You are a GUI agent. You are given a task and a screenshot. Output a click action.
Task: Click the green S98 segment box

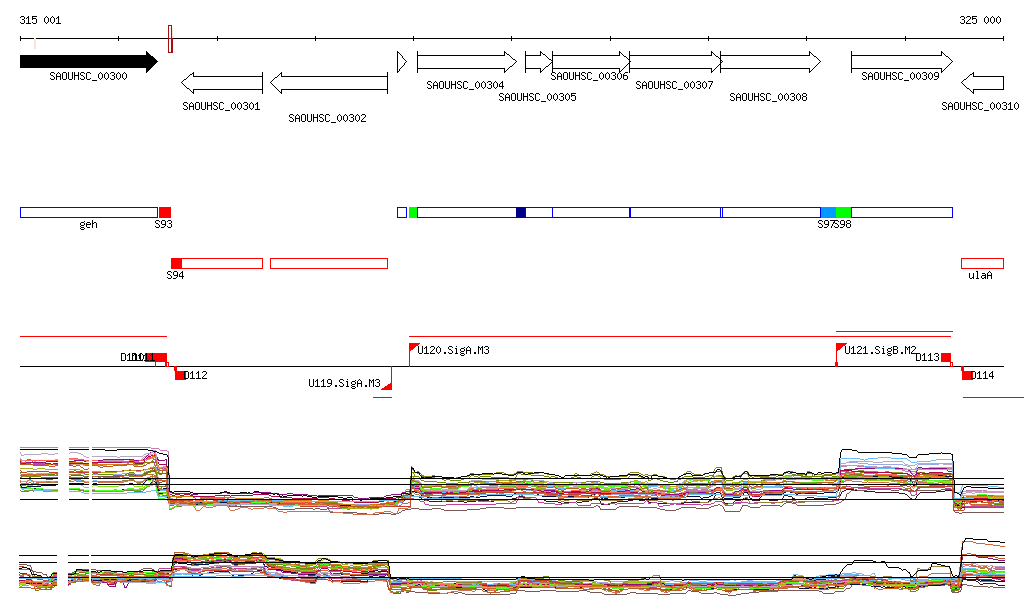click(x=843, y=212)
